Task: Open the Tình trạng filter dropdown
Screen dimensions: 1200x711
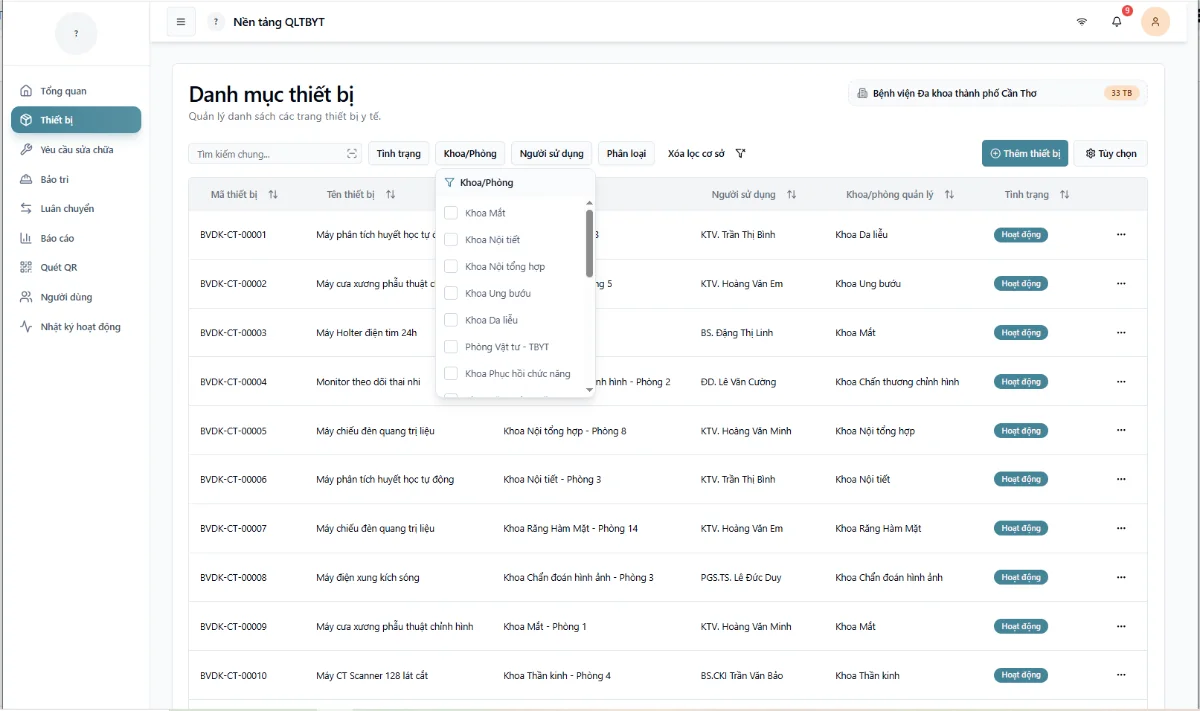Action: pos(399,154)
